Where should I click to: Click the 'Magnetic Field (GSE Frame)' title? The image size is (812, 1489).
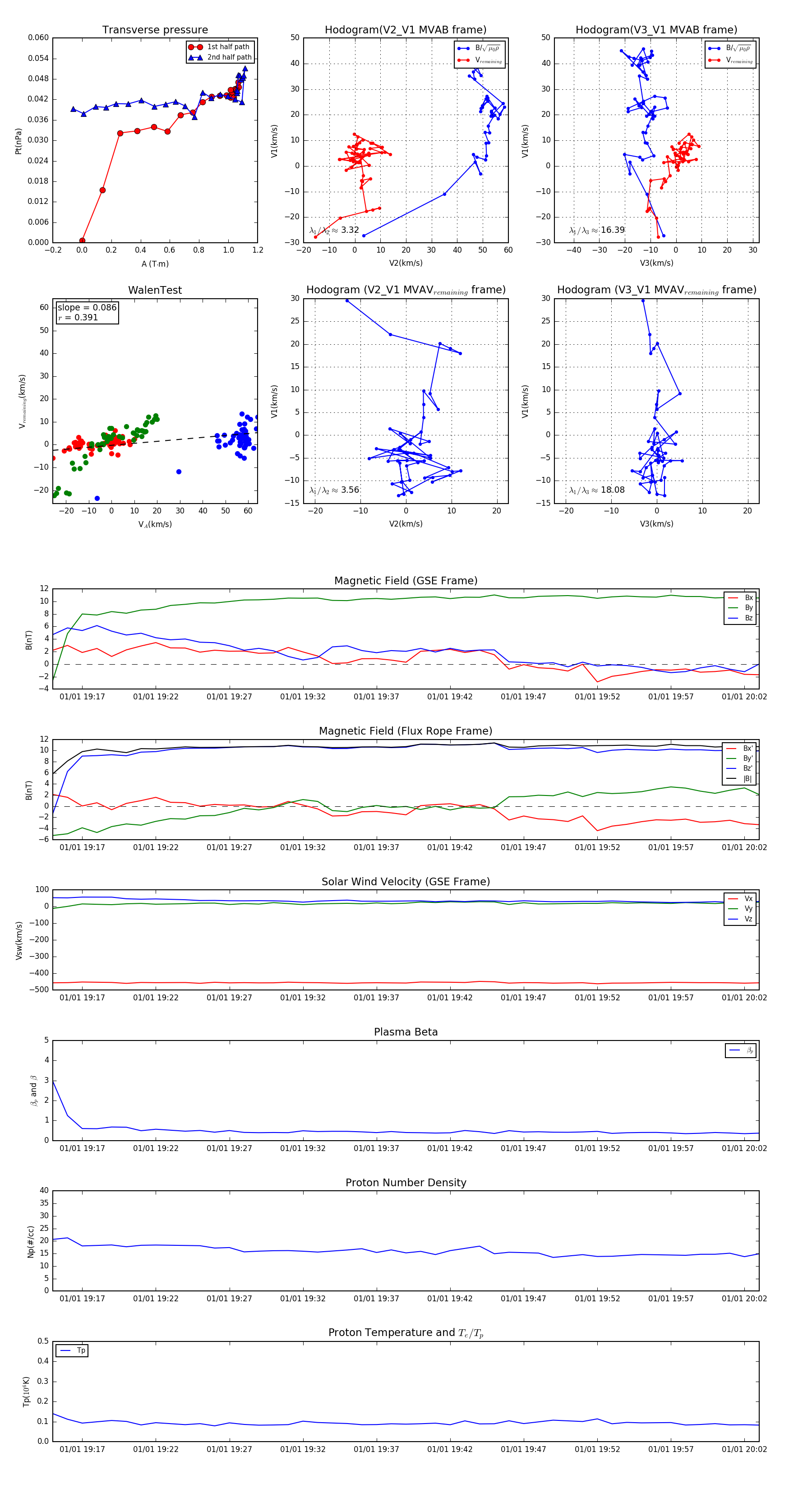[x=406, y=581]
